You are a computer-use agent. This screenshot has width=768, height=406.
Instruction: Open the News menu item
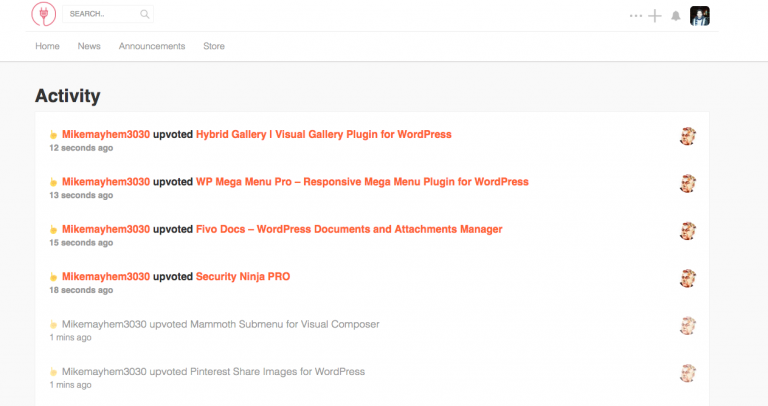coord(89,46)
